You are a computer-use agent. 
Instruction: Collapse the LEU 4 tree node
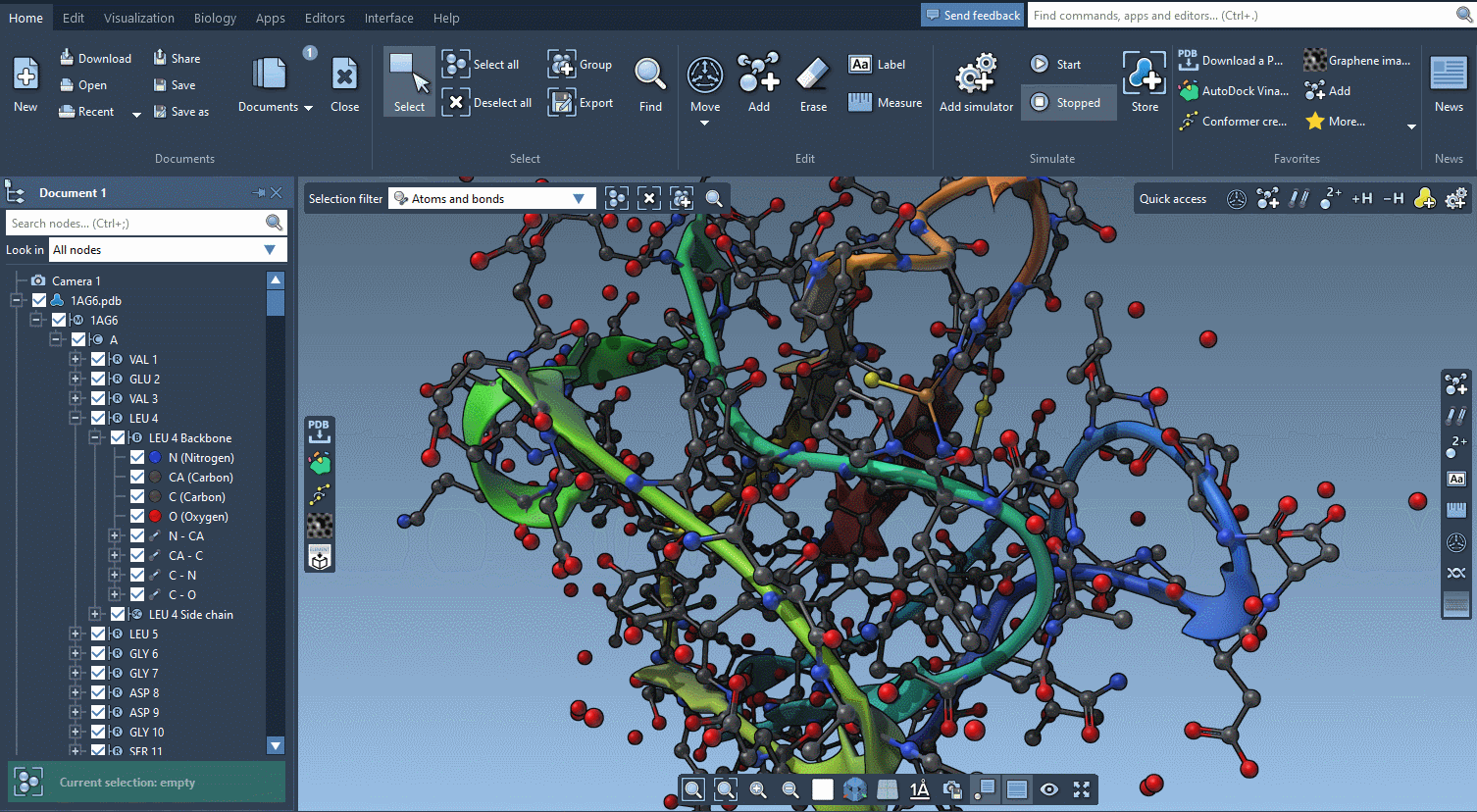click(x=76, y=418)
